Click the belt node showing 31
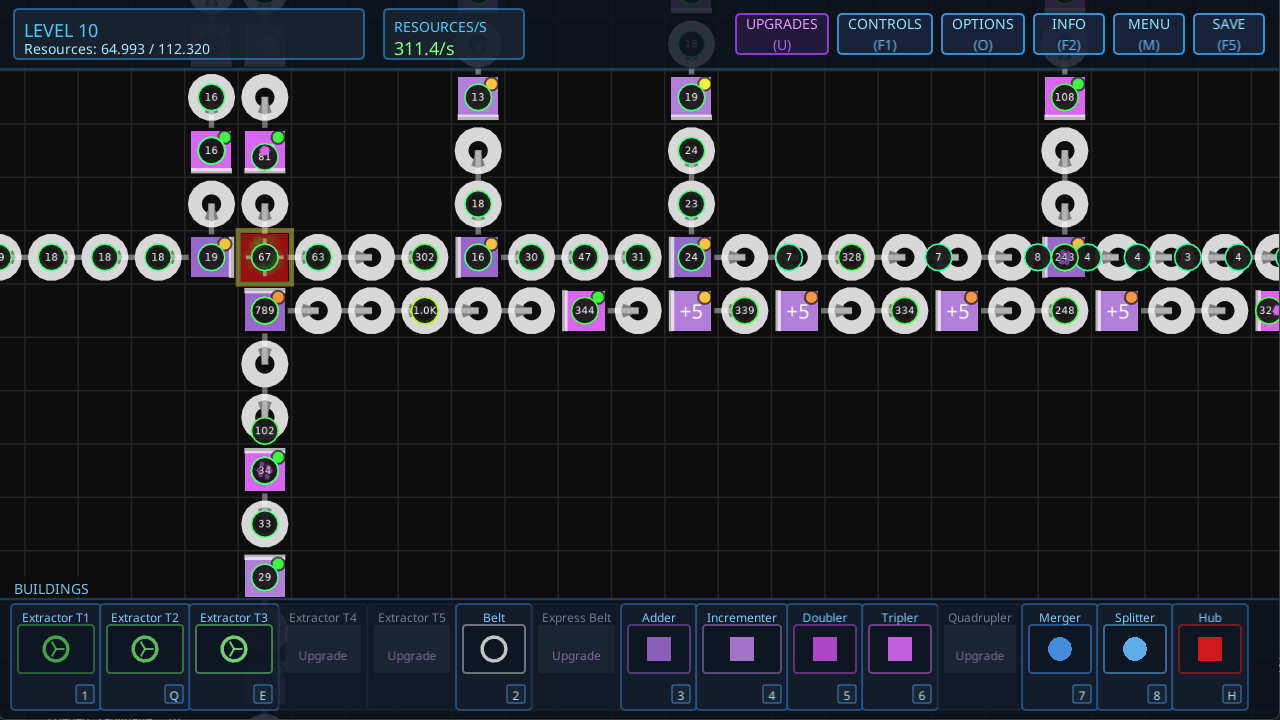 pyautogui.click(x=638, y=257)
